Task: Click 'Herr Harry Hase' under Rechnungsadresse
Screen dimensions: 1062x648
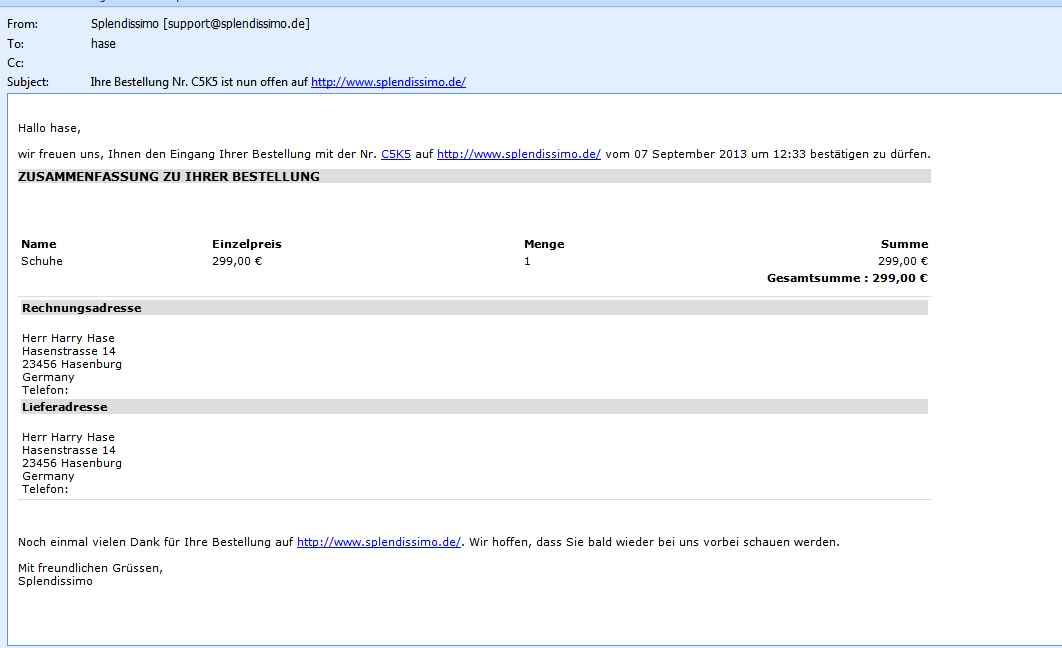Action: coord(68,338)
